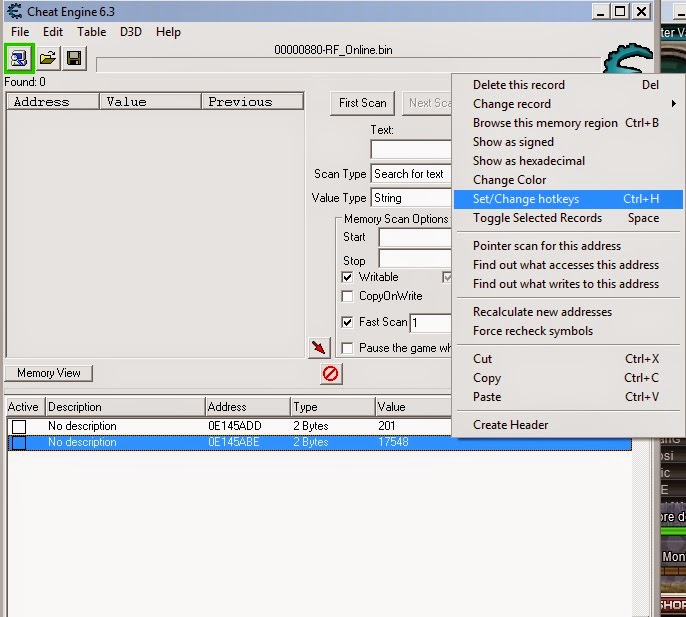686x617 pixels.
Task: Click the Cheat Engine title bar logo
Action: pyautogui.click(x=14, y=11)
